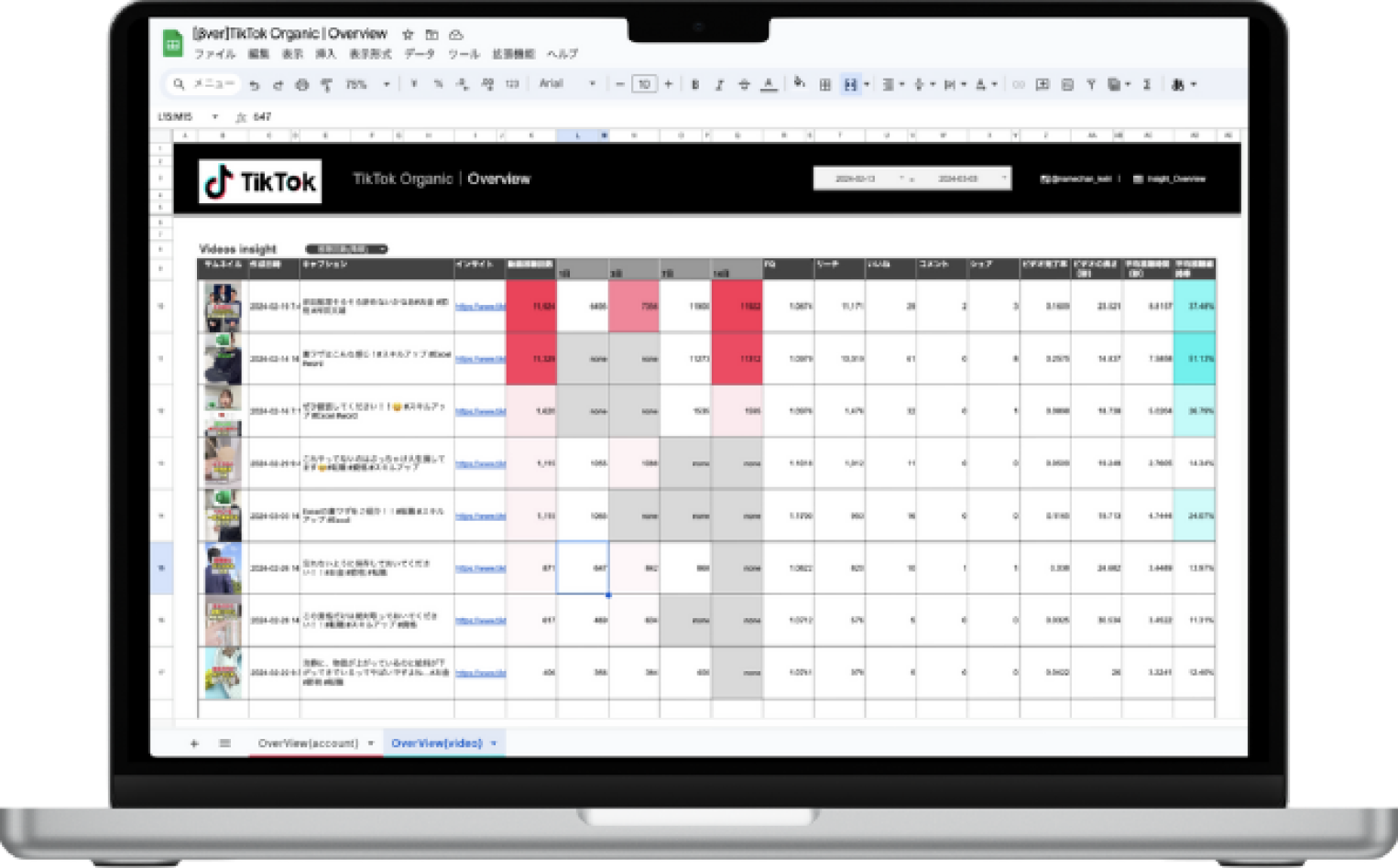1398x868 pixels.
Task: Click the increase font size plus button
Action: 668,84
